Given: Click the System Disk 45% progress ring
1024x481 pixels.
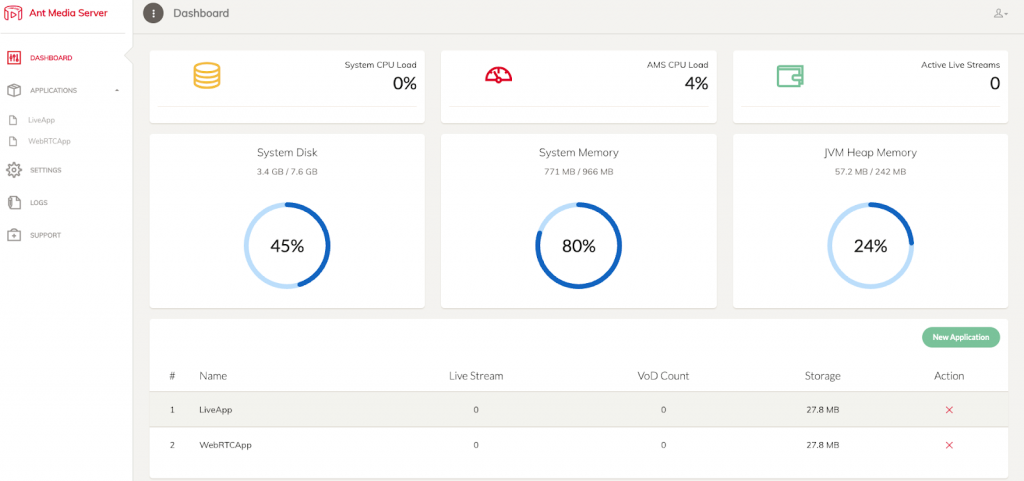Looking at the screenshot, I should pos(287,245).
